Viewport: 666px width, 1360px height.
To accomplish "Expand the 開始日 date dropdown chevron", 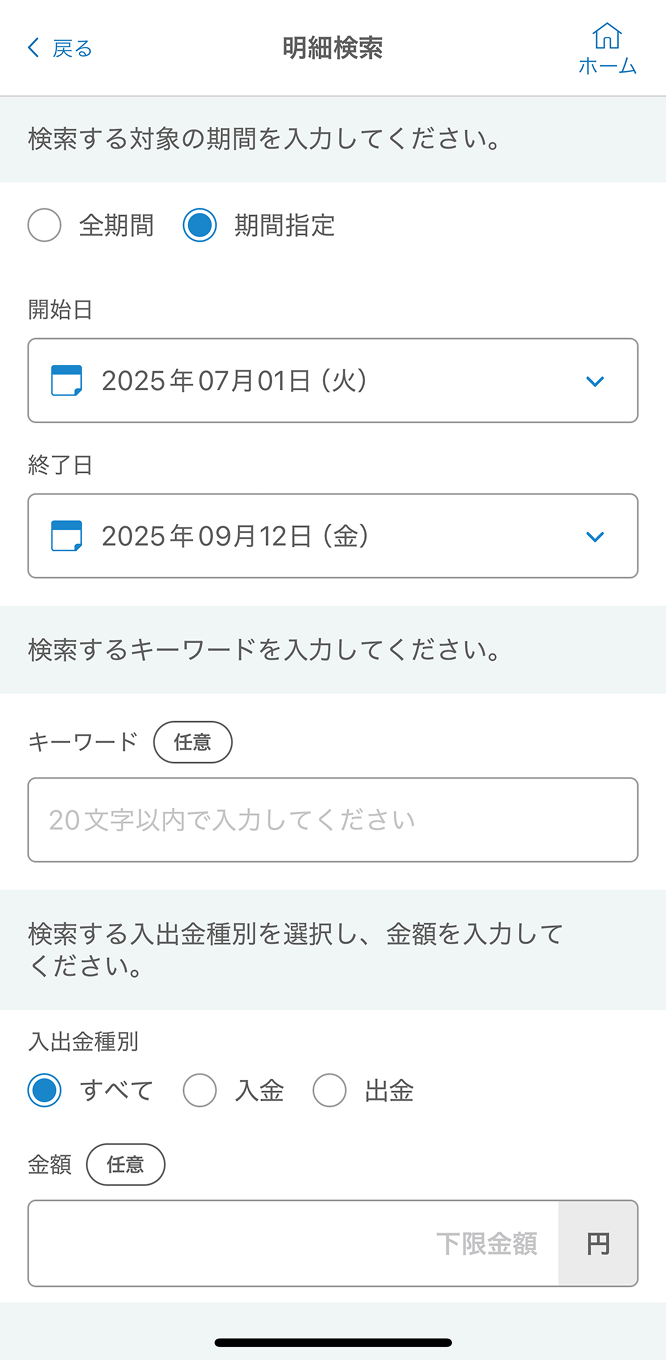I will [x=595, y=381].
